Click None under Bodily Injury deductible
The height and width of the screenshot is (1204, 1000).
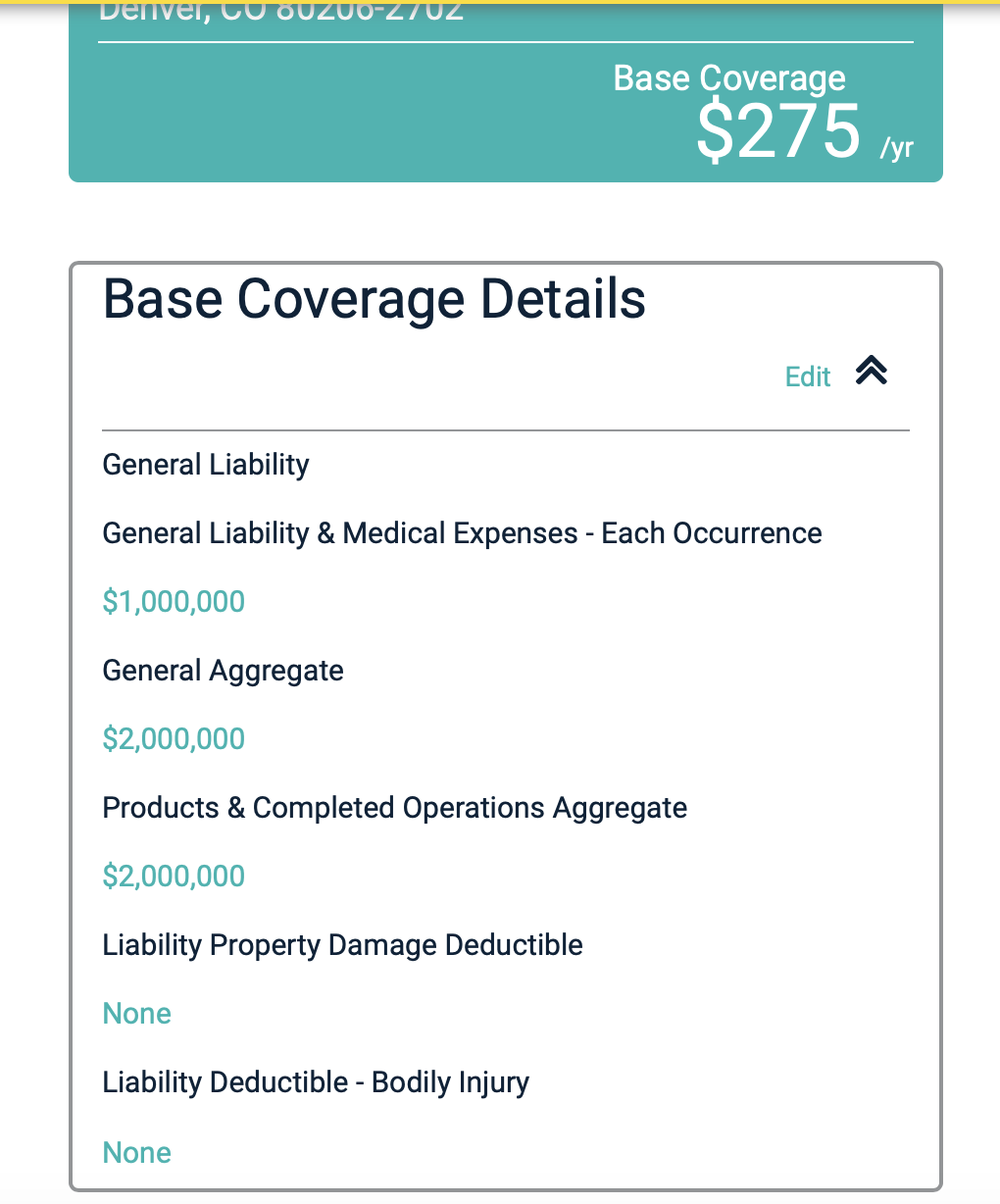137,1153
